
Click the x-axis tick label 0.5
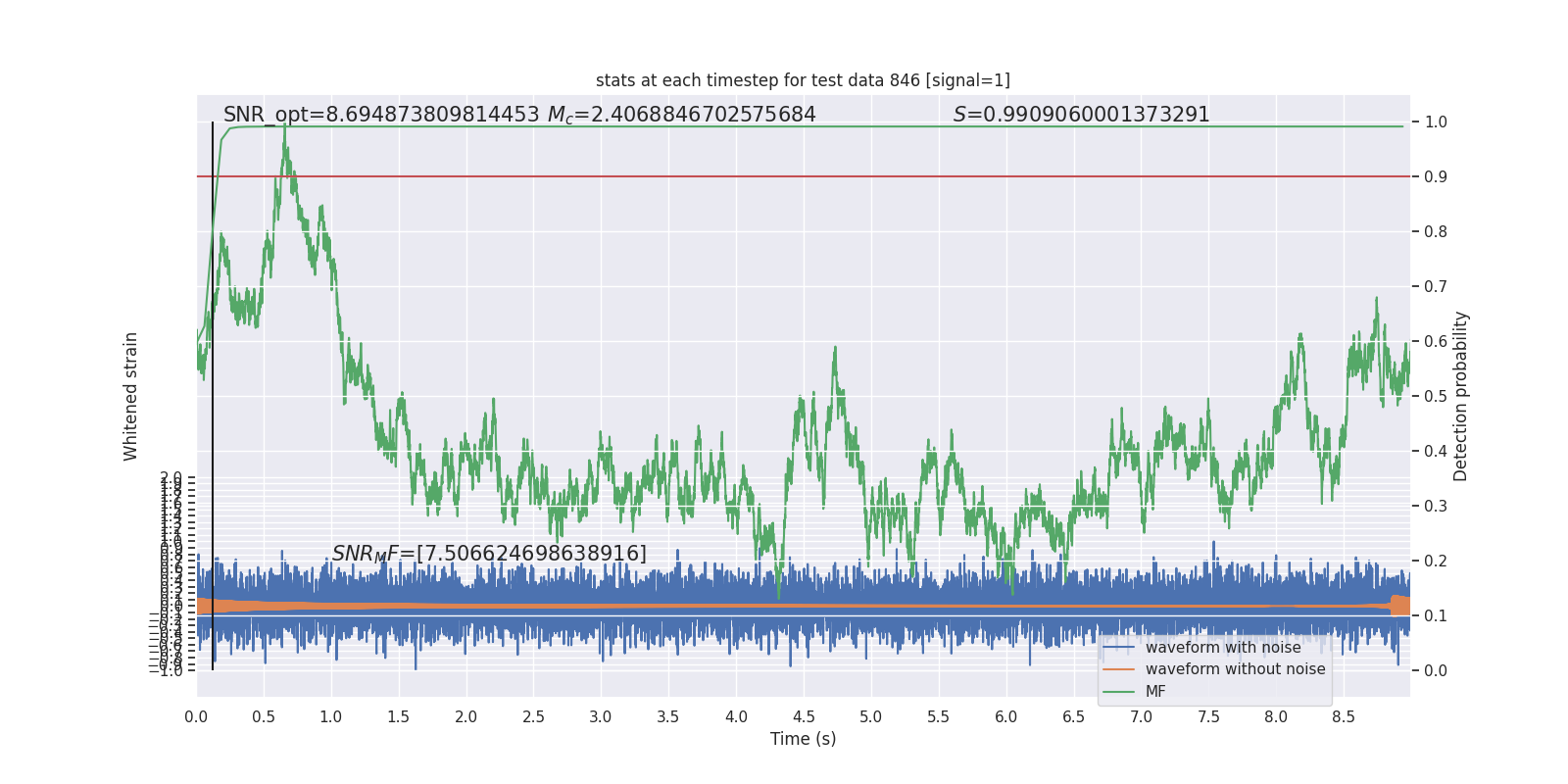[x=264, y=717]
